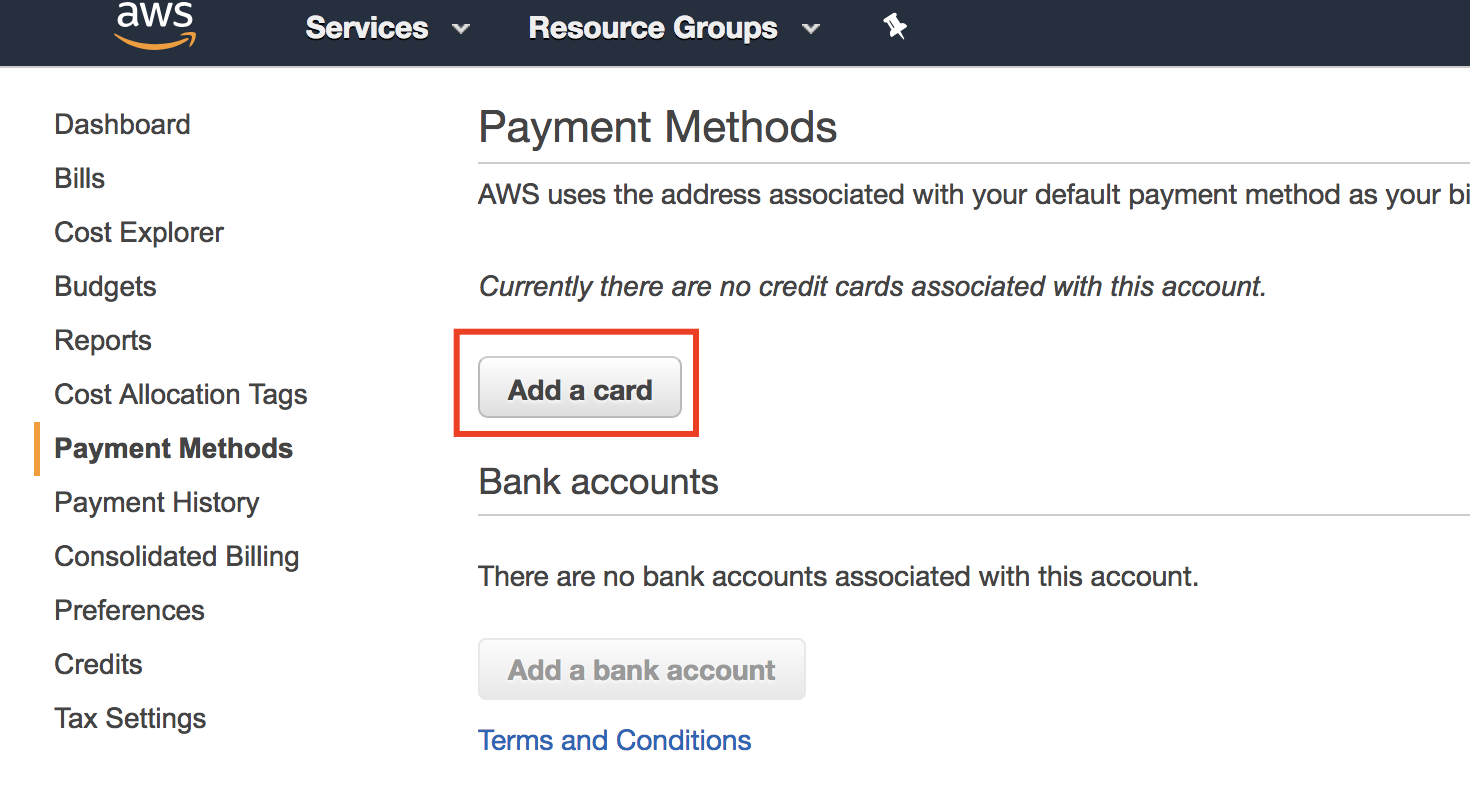
Task: Open the Bills page
Action: coord(80,179)
